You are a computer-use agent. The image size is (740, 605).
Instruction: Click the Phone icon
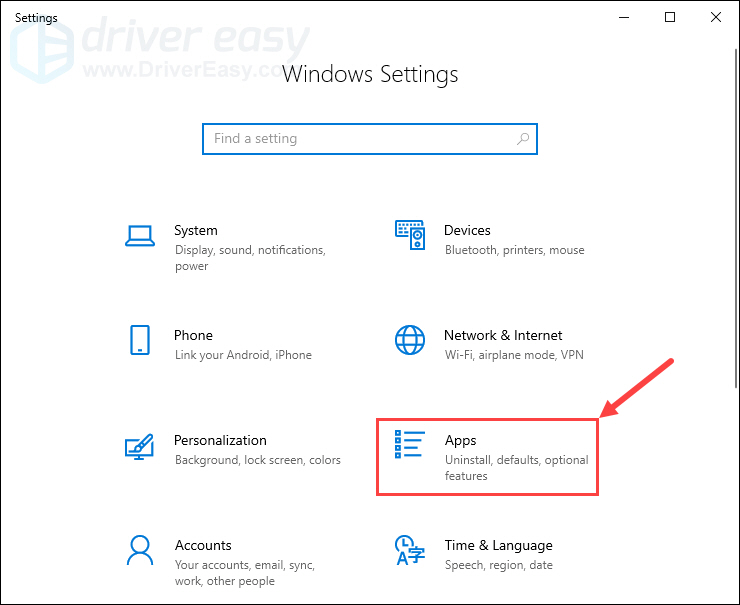(140, 341)
